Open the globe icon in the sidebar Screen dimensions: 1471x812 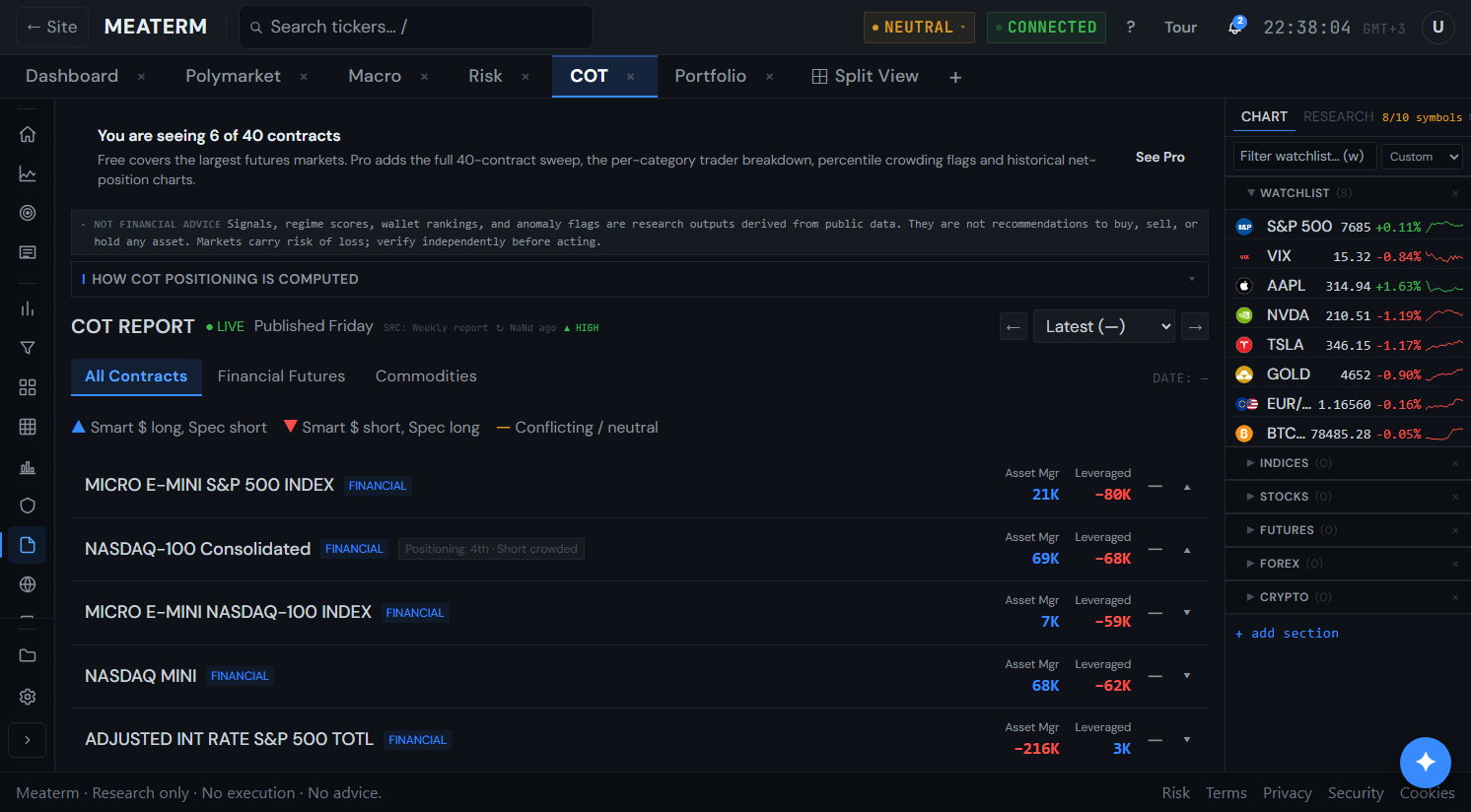coord(28,584)
